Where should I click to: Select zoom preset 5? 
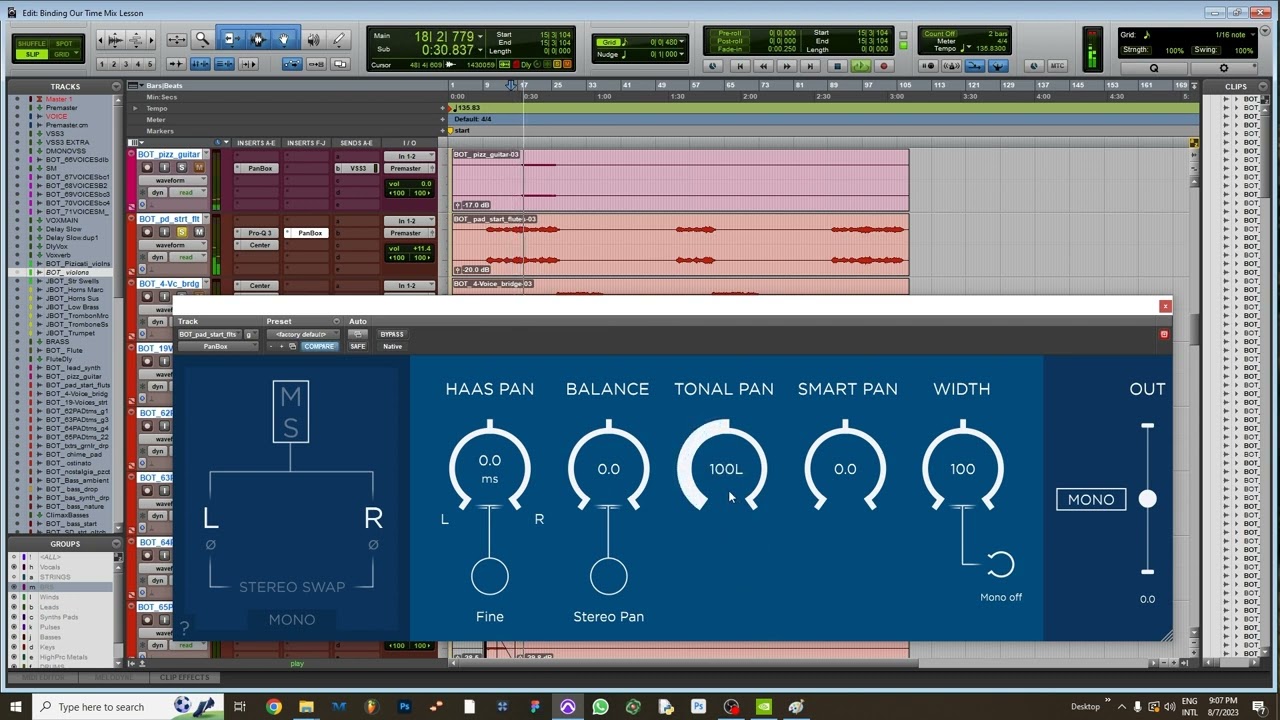click(150, 64)
